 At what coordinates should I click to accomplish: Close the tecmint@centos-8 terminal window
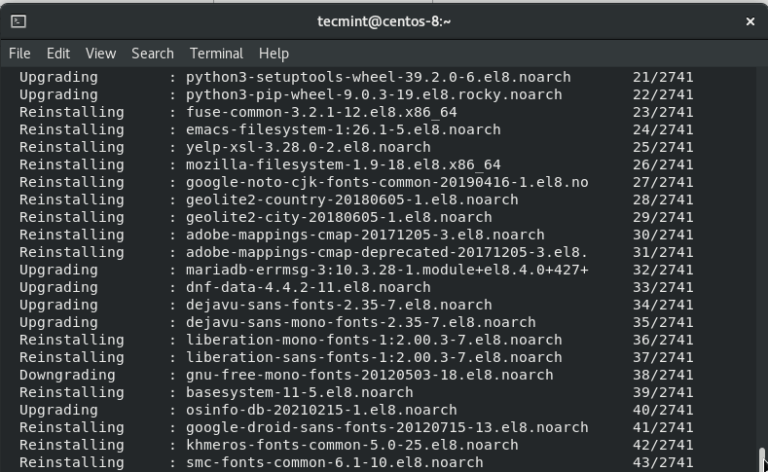(x=750, y=20)
